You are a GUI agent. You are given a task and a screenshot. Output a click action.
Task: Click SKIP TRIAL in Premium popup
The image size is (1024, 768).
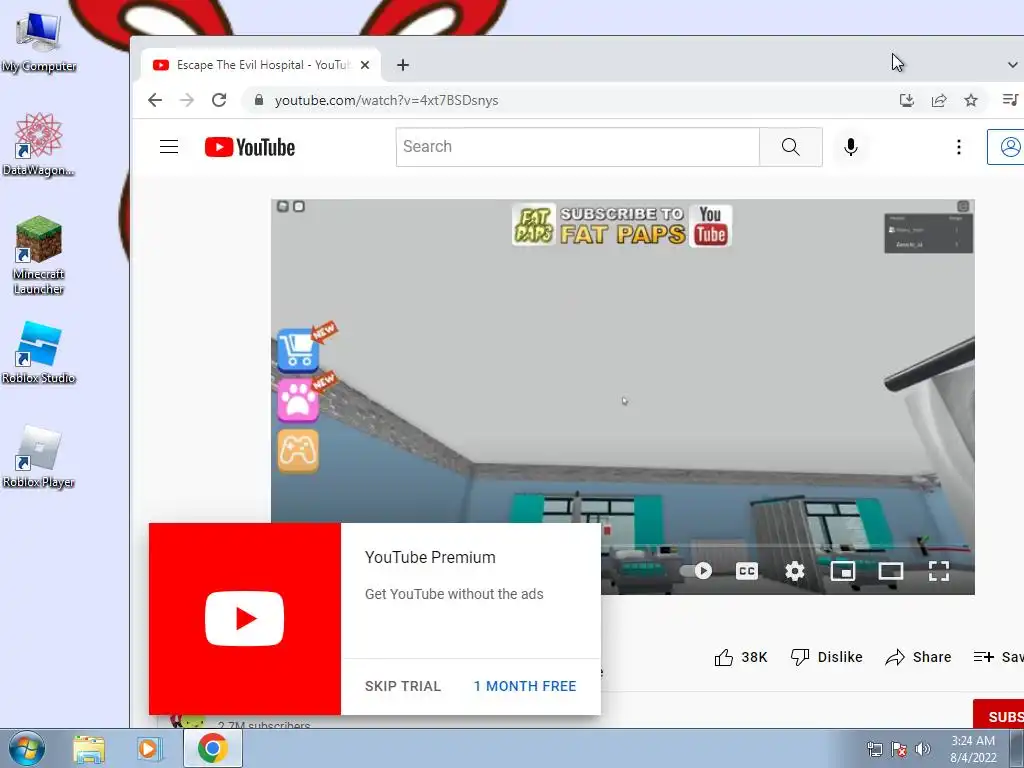(x=403, y=686)
